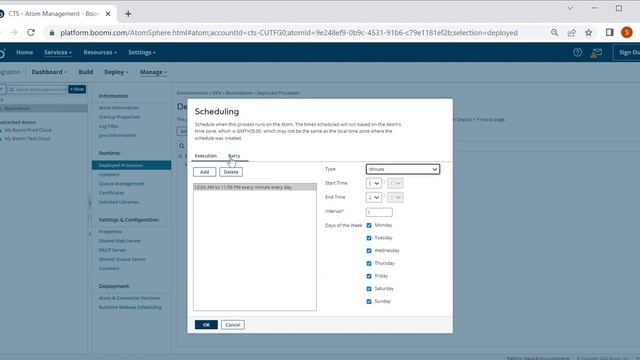The width and height of the screenshot is (640, 360).
Task: Bookmark this page with the star icon
Action: [588, 33]
